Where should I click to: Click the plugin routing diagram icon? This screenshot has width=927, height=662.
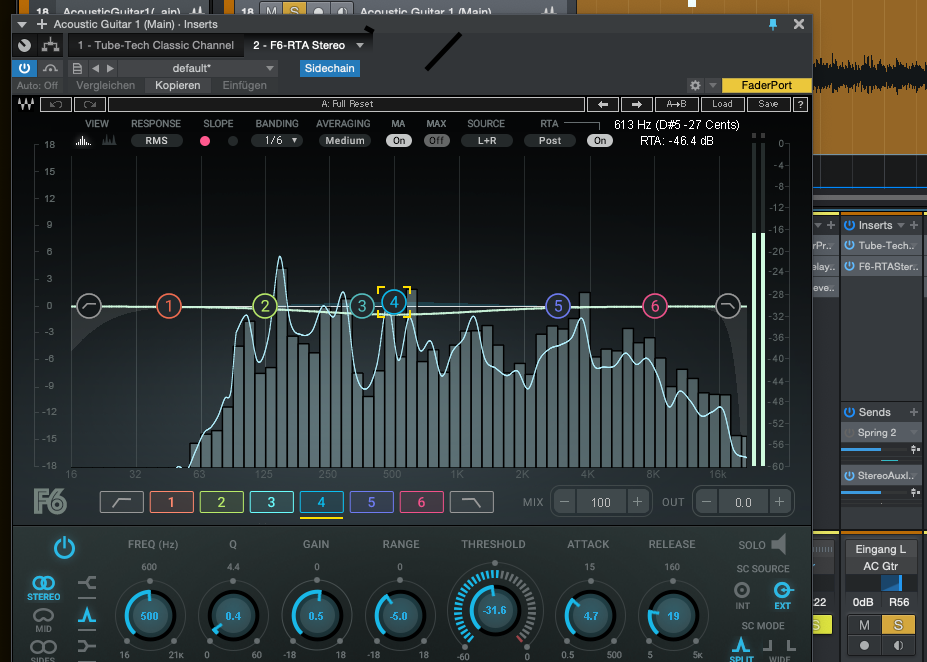50,45
